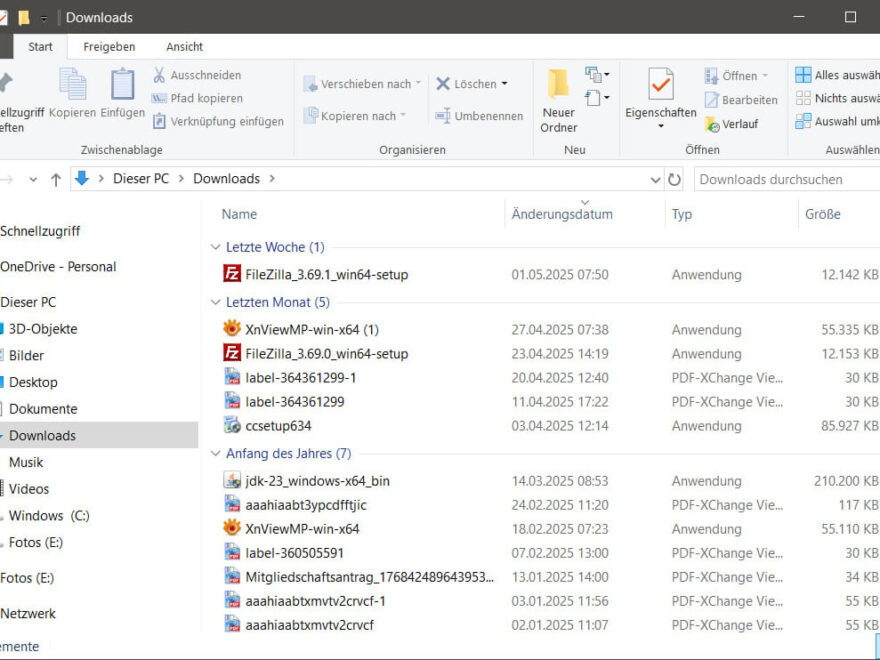This screenshot has width=880, height=660.
Task: Click PDF icon of label-360505591
Action: point(232,552)
